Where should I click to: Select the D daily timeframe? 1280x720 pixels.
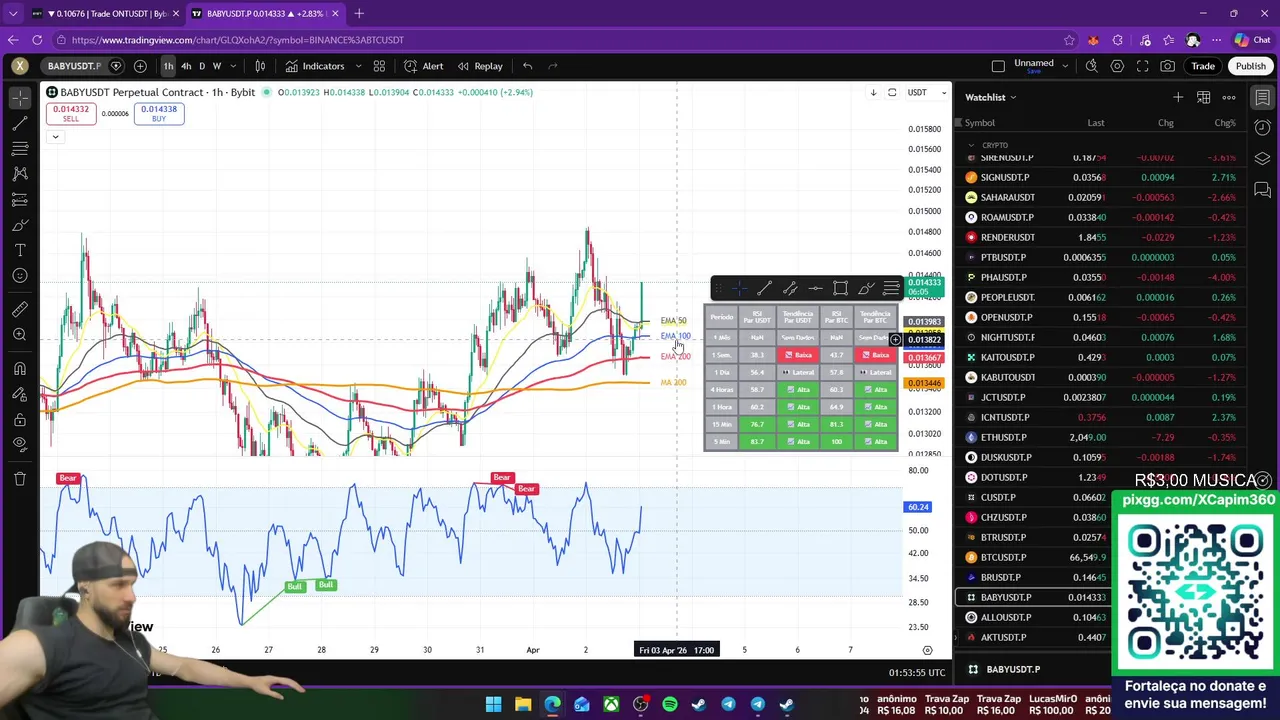202,66
